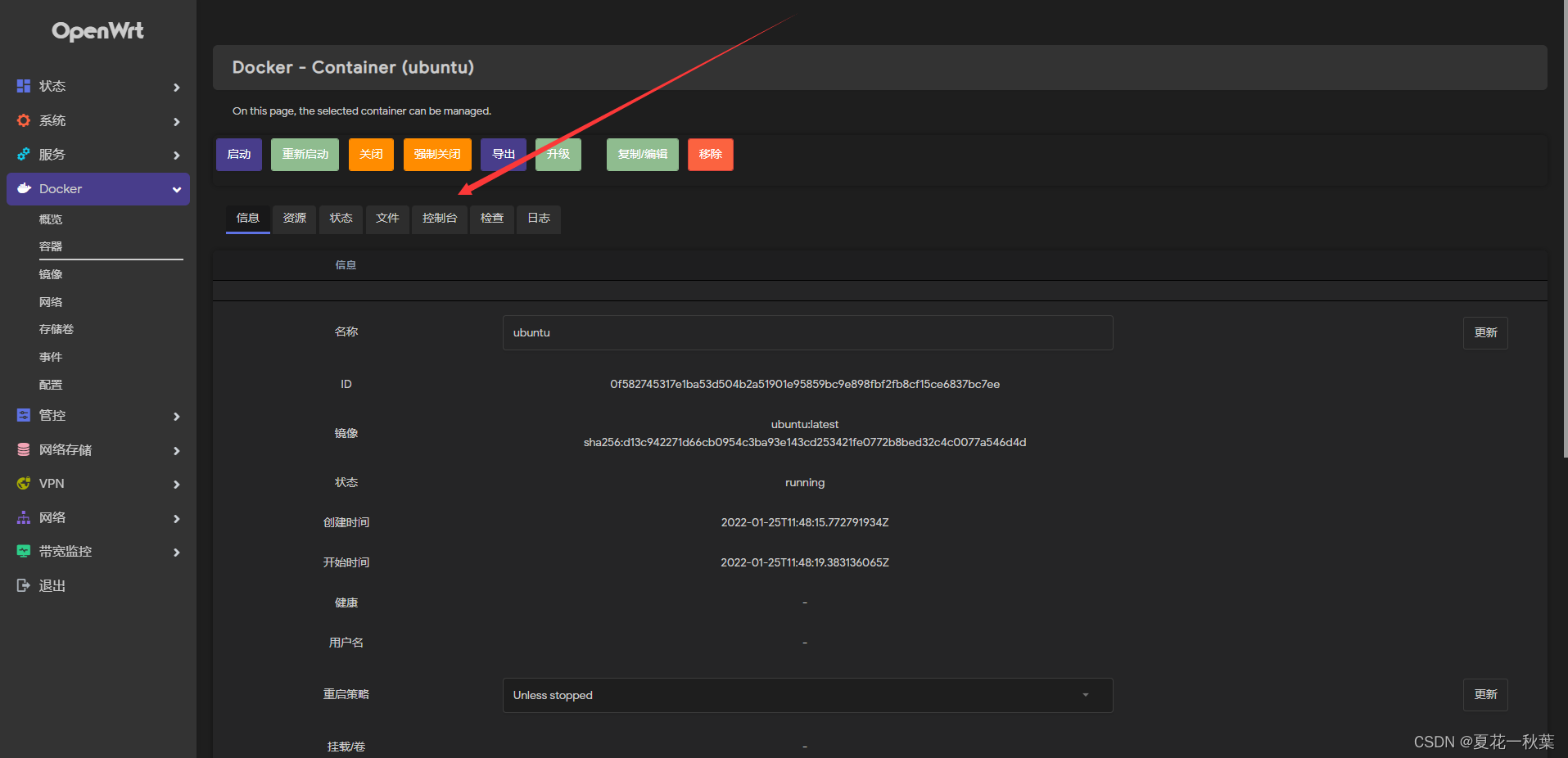Viewport: 1568px width, 758px height.
Task: Click the orange 关闭 button
Action: click(x=371, y=154)
